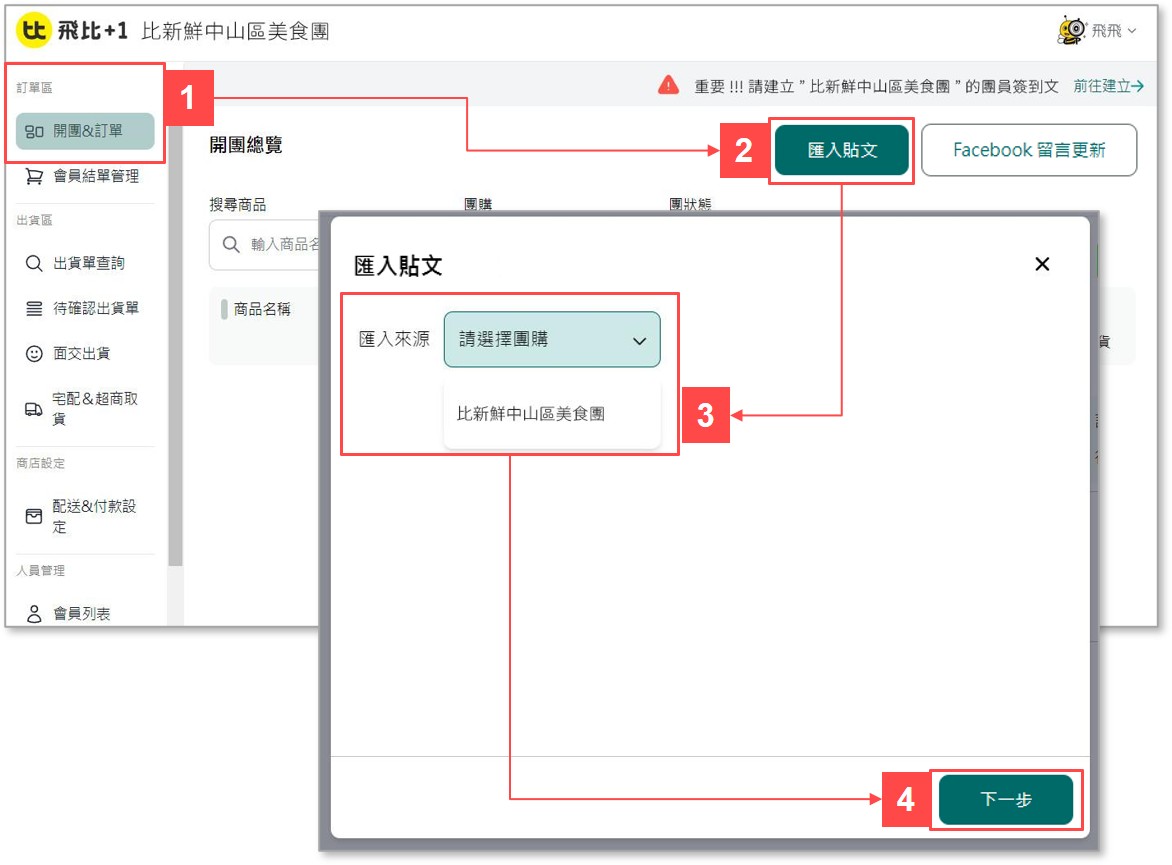Image resolution: width=1172 pixels, height=865 pixels.
Task: Click the search magnifier in 搜尋商品 field
Action: (231, 244)
